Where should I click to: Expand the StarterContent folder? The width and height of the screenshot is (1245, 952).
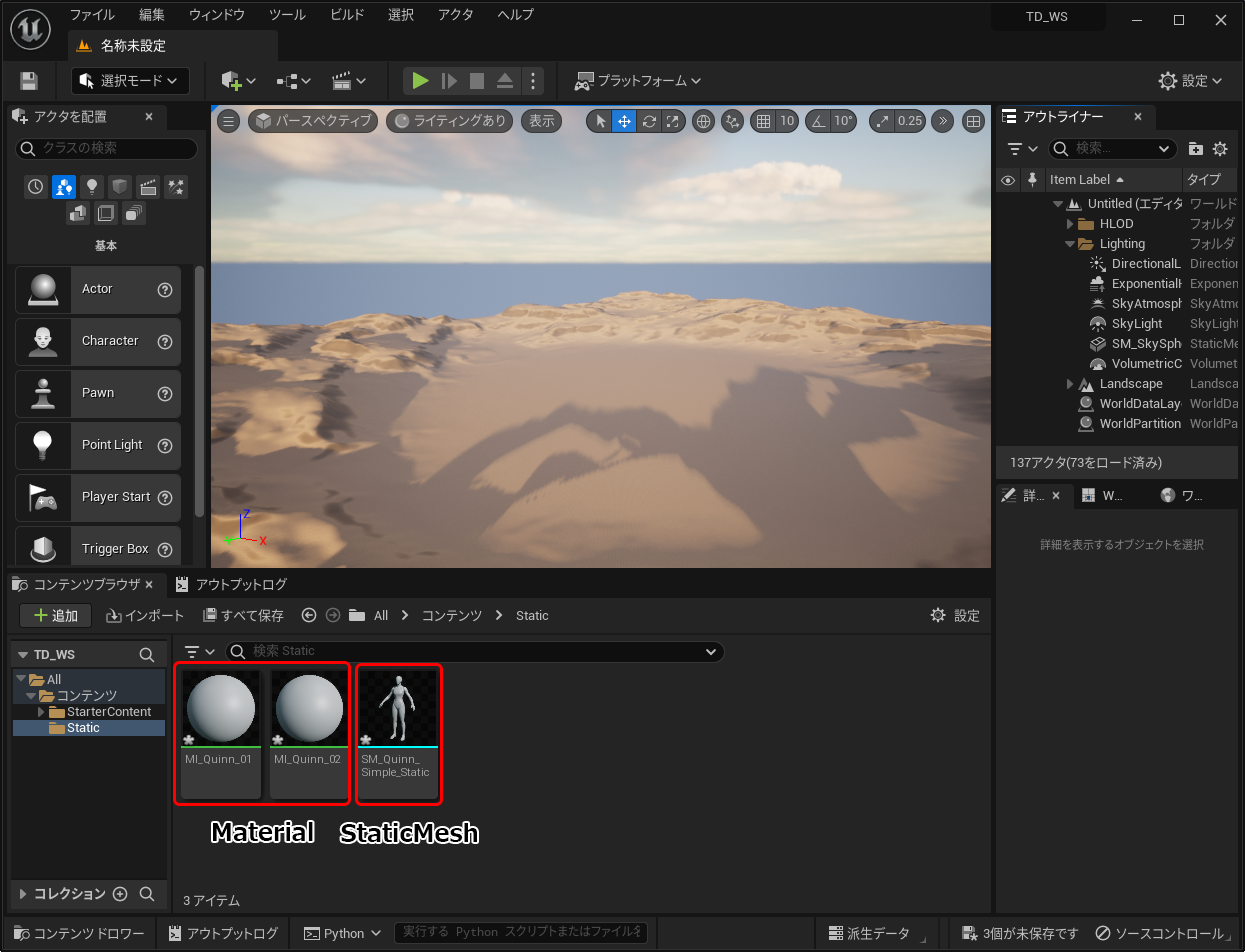pos(41,712)
